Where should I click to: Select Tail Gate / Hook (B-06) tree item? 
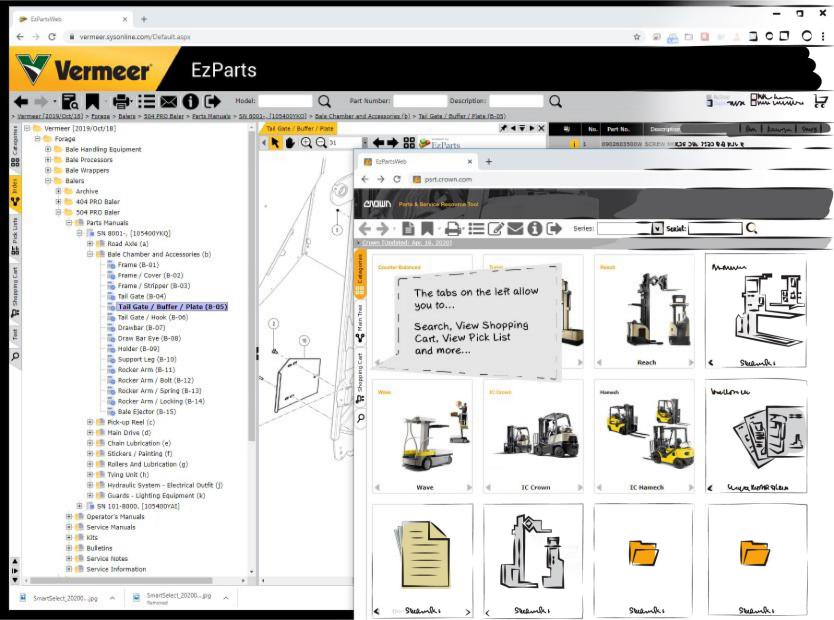point(153,317)
